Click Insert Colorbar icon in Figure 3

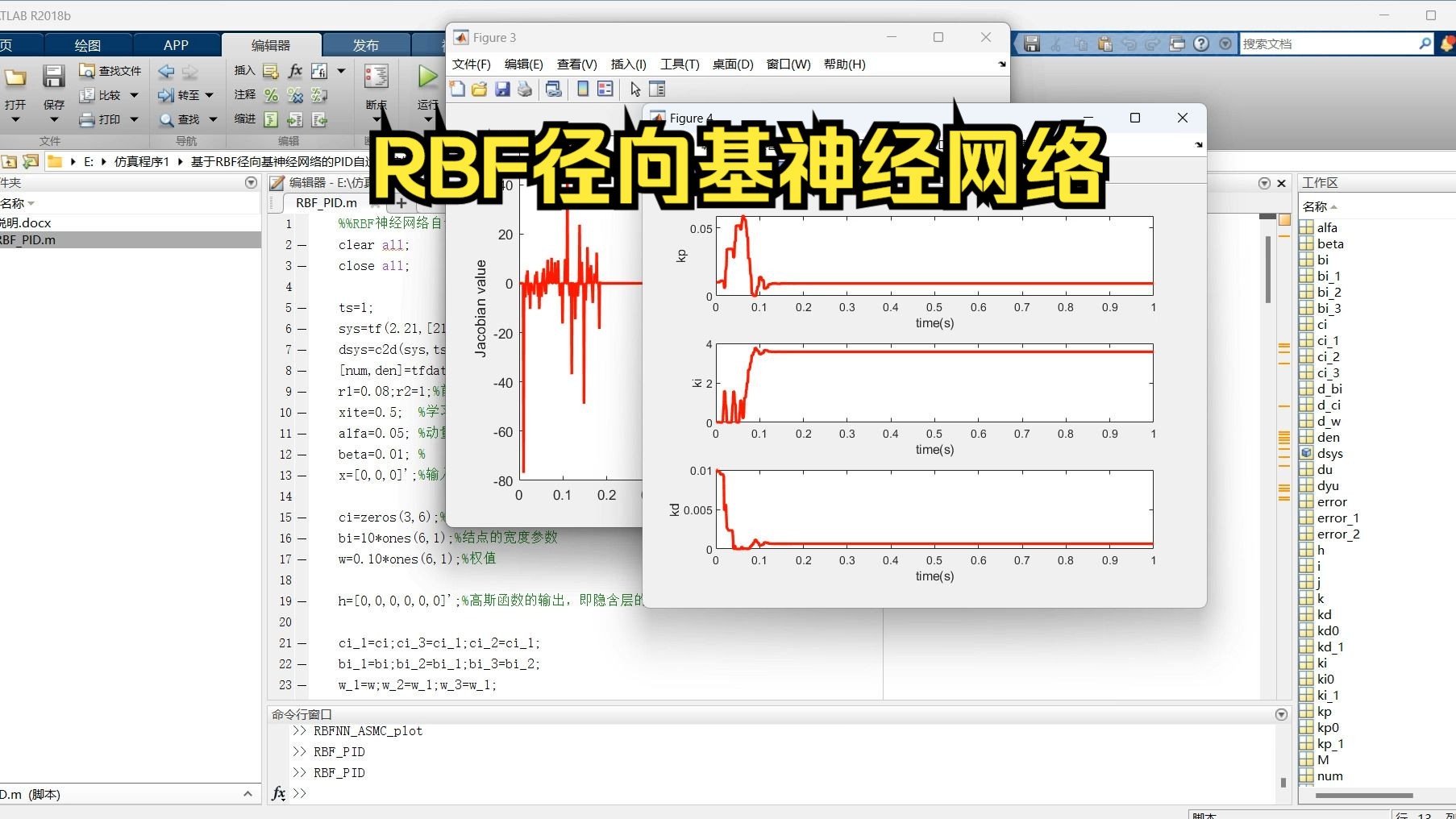pos(582,89)
